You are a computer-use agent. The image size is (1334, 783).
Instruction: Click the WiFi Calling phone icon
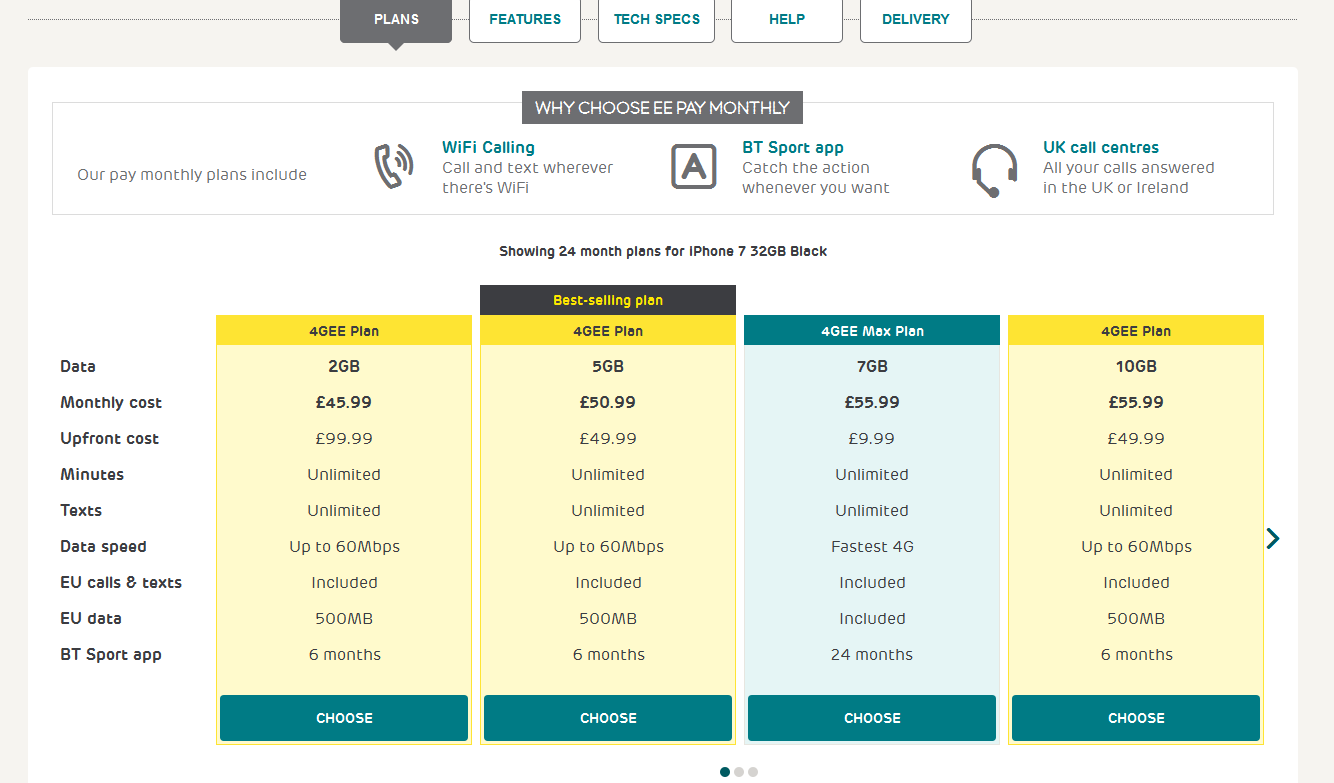click(394, 167)
